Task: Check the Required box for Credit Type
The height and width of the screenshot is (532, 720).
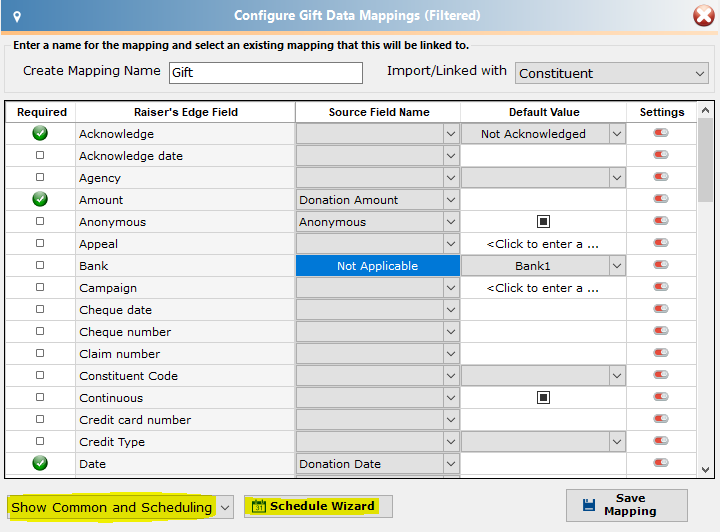Action: pos(40,441)
